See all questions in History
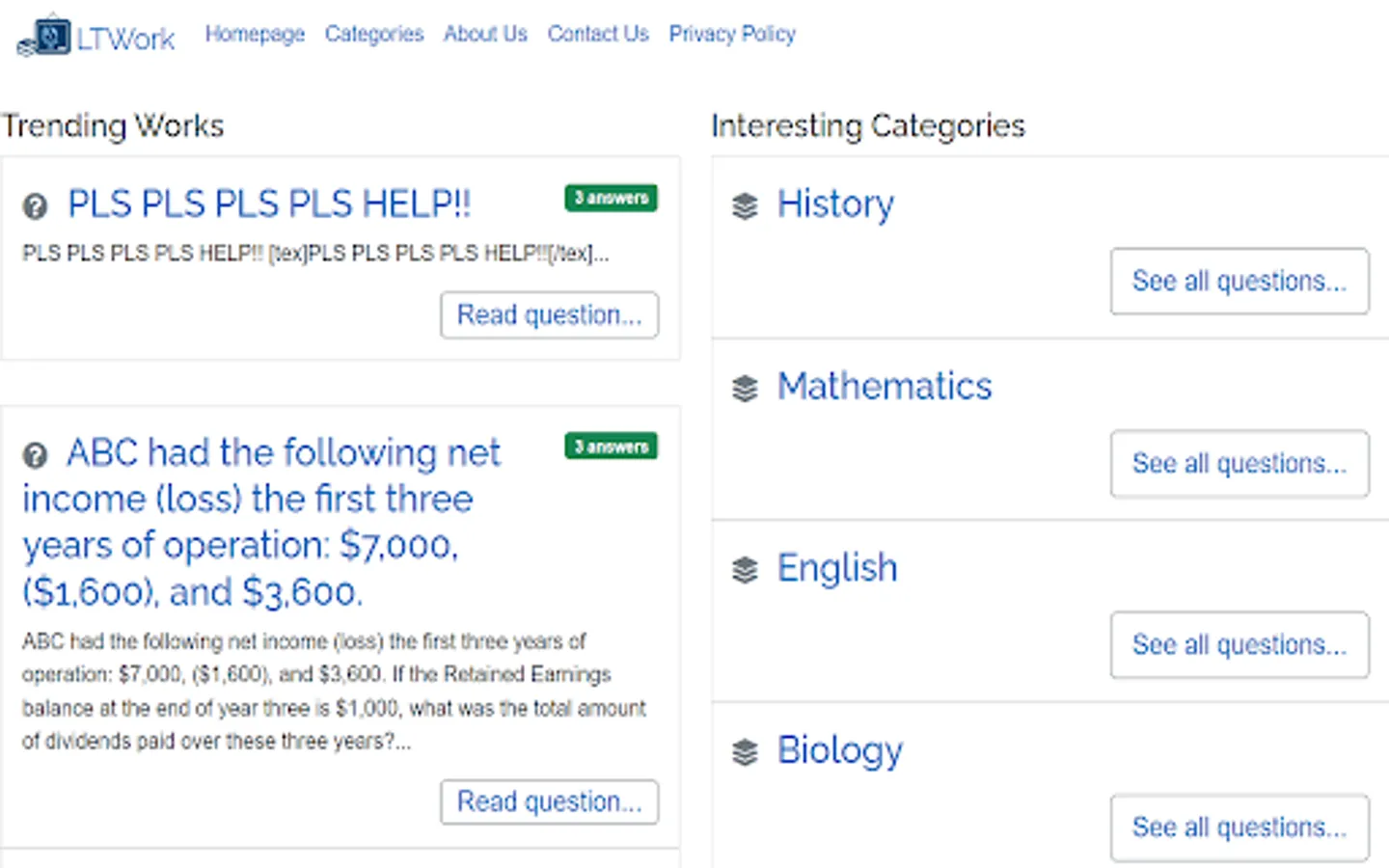The height and width of the screenshot is (868, 1389). tap(1239, 282)
